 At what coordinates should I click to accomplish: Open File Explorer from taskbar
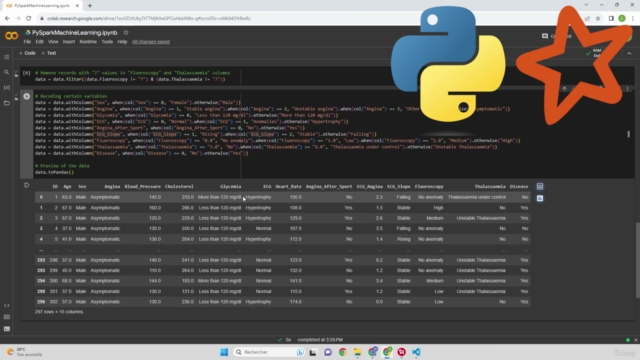tap(358, 352)
